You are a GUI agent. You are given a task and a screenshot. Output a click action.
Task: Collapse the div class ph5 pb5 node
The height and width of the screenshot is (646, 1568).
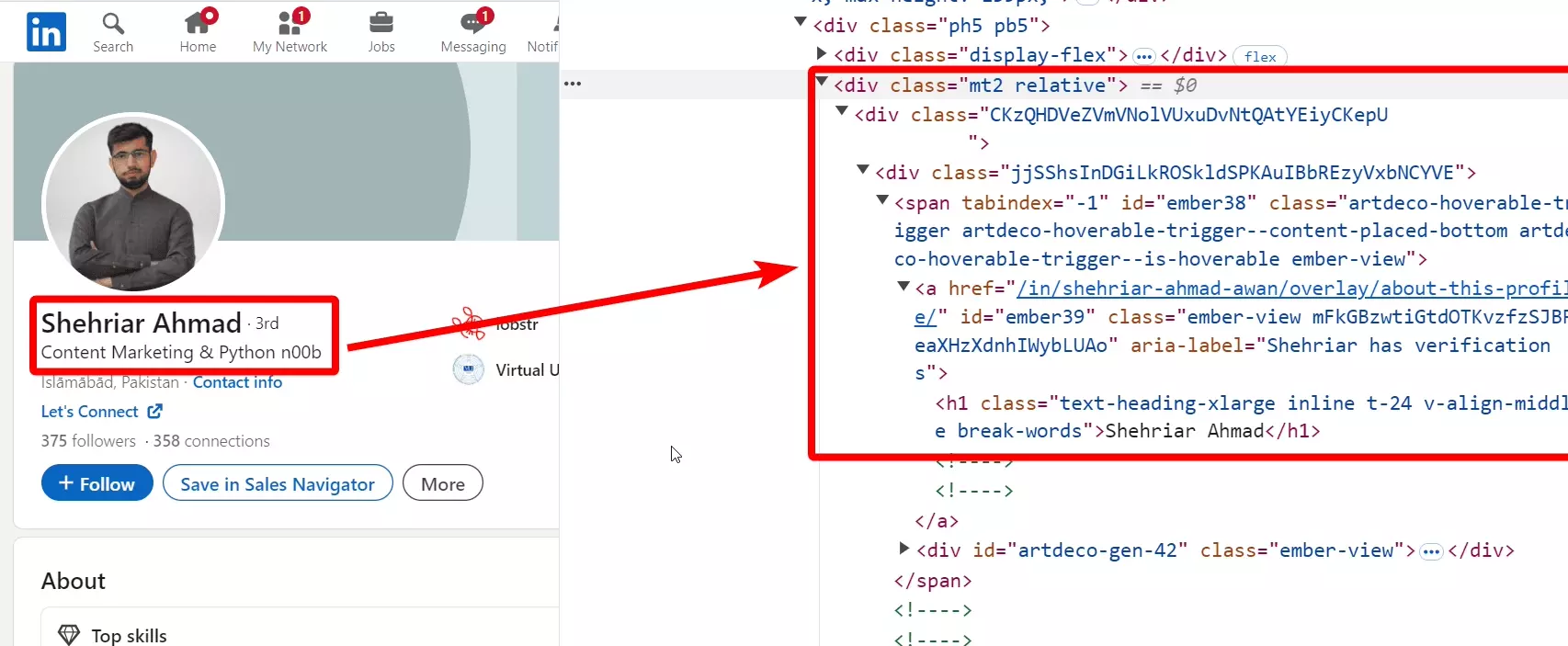pyautogui.click(x=801, y=22)
